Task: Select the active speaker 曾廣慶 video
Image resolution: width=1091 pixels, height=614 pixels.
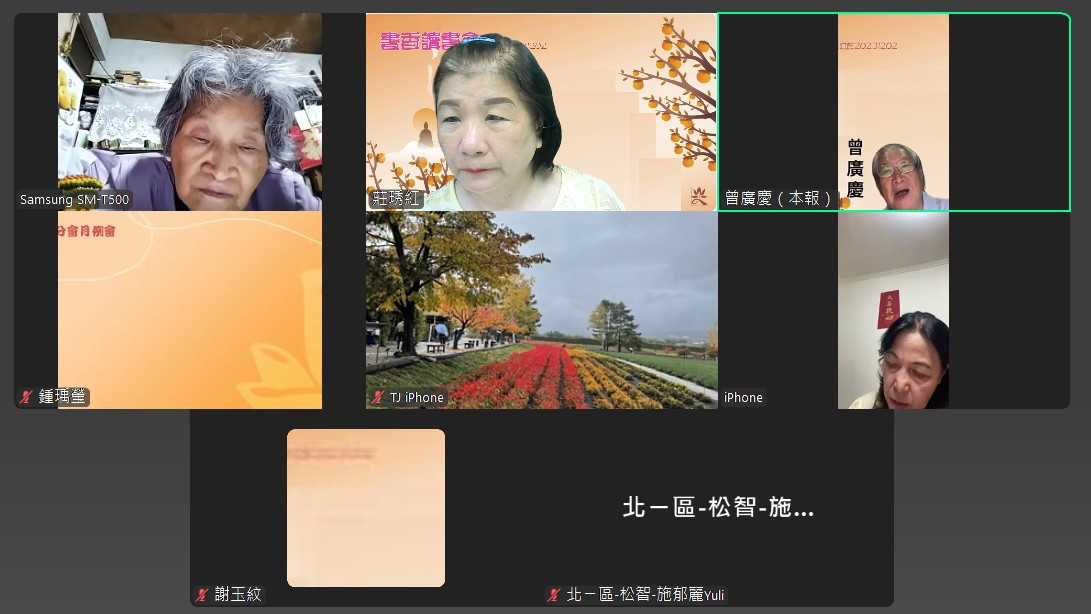Action: [x=893, y=110]
